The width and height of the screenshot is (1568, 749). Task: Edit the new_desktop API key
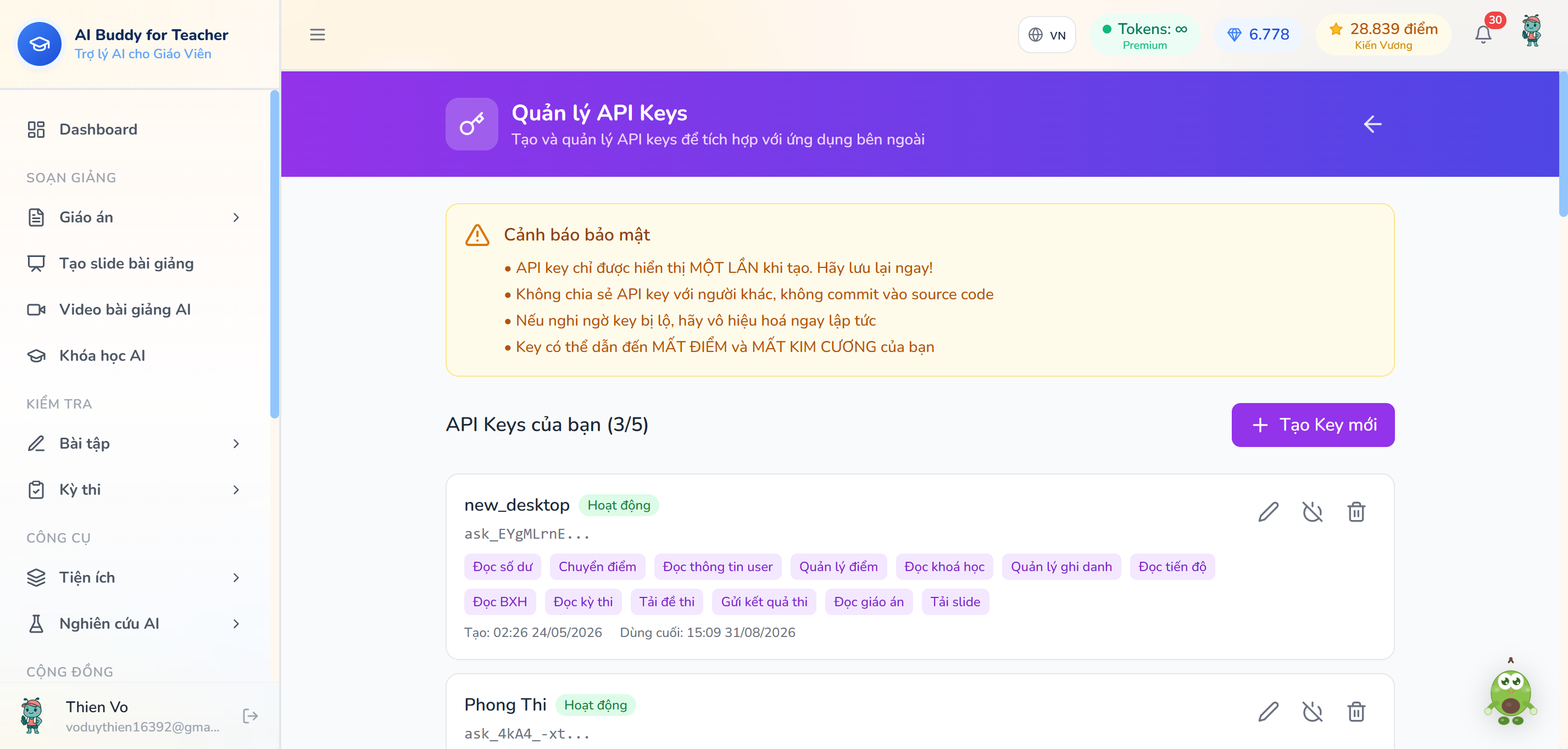click(1268, 512)
